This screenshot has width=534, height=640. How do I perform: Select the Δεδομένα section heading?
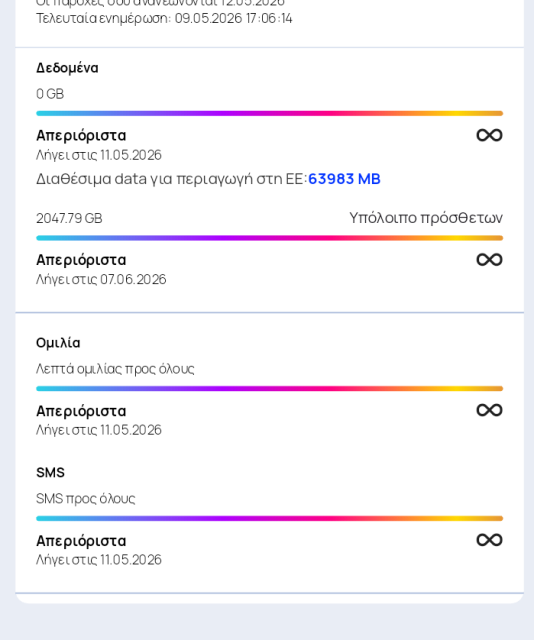[67, 68]
